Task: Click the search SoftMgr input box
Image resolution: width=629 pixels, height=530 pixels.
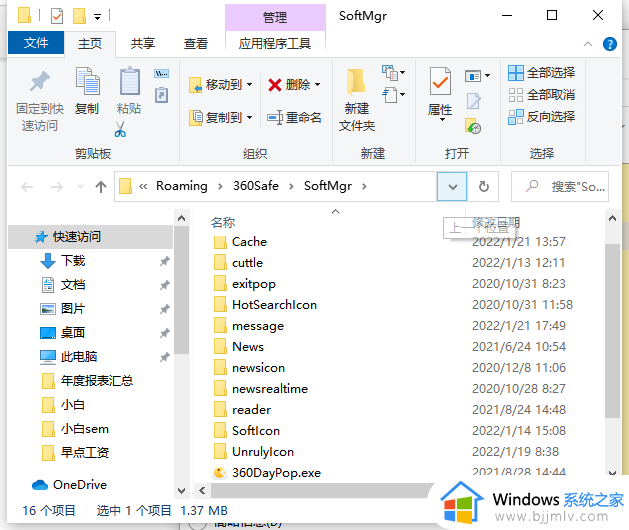Action: pyautogui.click(x=560, y=187)
